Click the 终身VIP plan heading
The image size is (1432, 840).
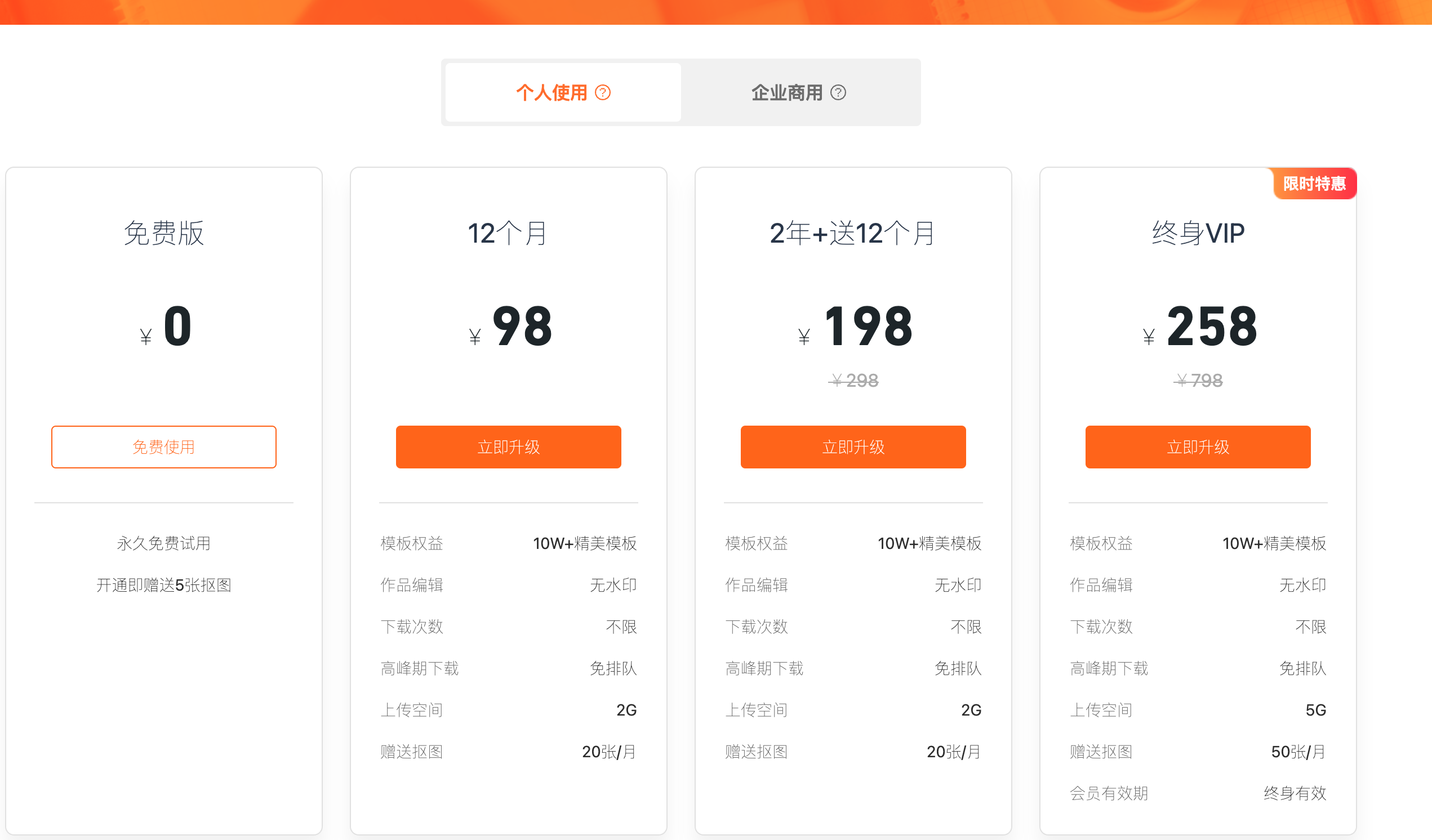tap(1197, 234)
